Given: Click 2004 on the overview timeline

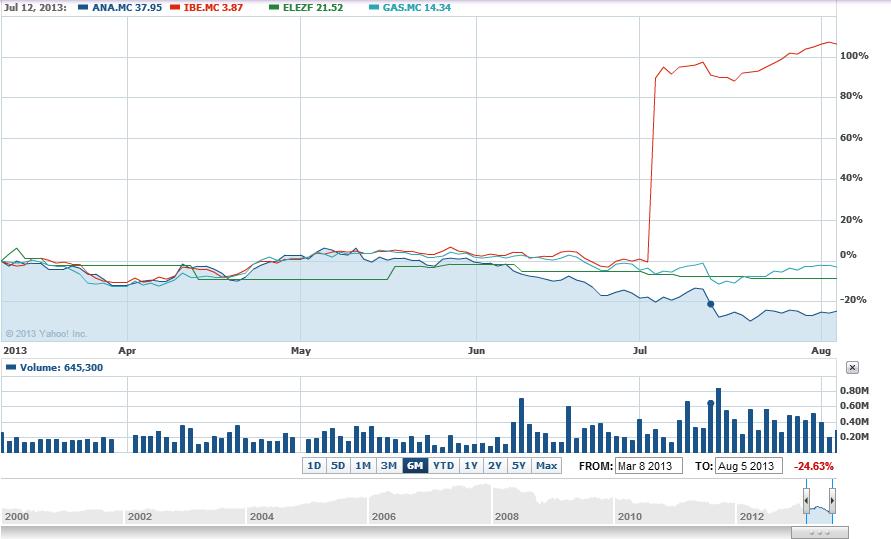Looking at the screenshot, I should click(261, 516).
